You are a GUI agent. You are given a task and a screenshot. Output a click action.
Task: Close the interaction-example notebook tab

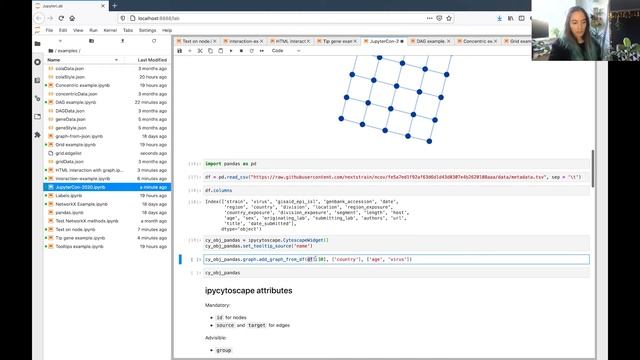click(x=262, y=41)
